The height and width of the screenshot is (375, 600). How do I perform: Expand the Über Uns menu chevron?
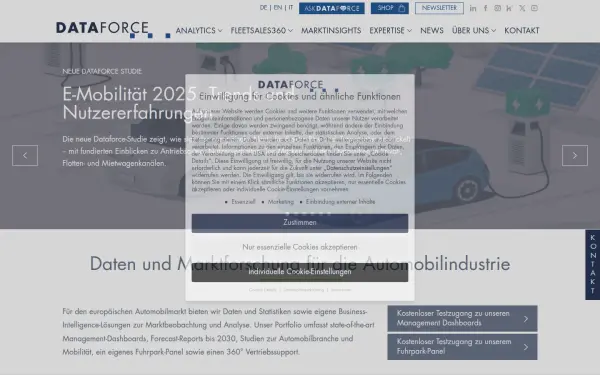click(x=494, y=31)
